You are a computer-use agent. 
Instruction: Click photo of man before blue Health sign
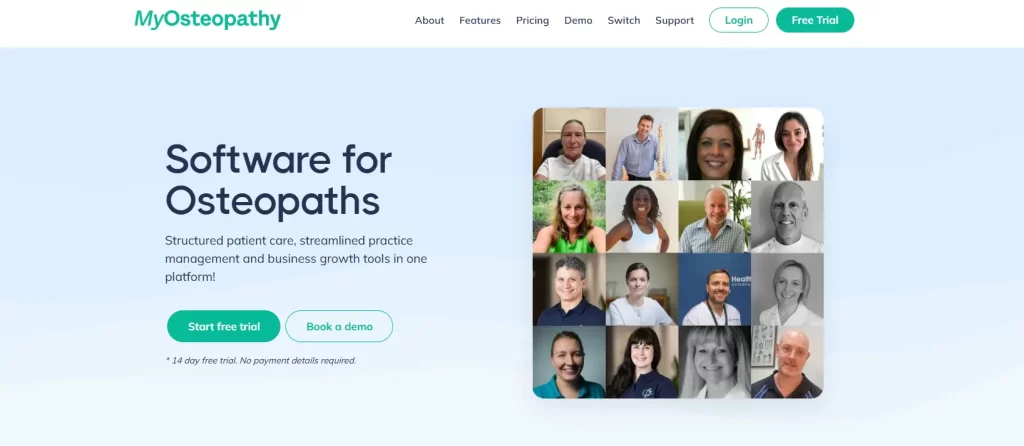[x=714, y=289]
